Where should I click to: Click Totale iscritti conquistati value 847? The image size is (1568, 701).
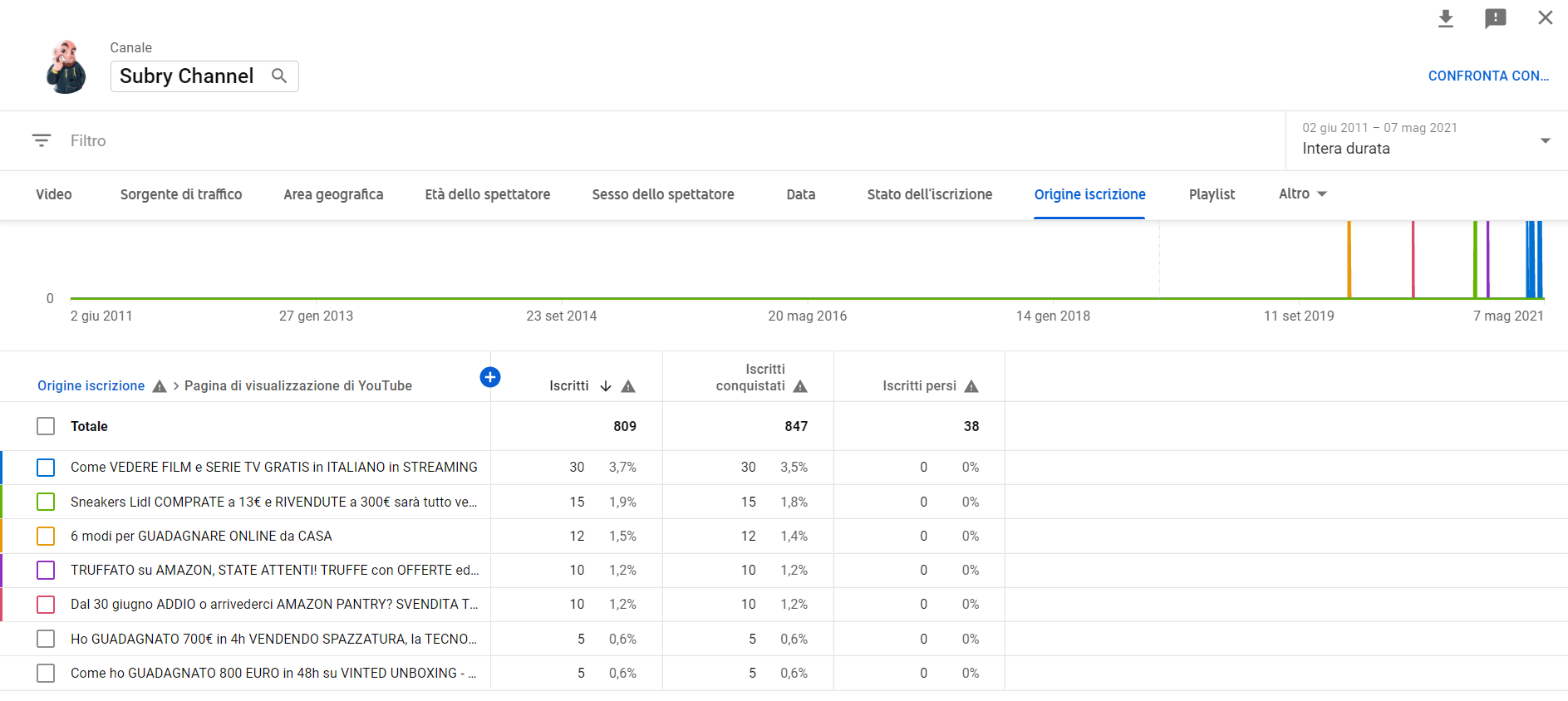796,426
